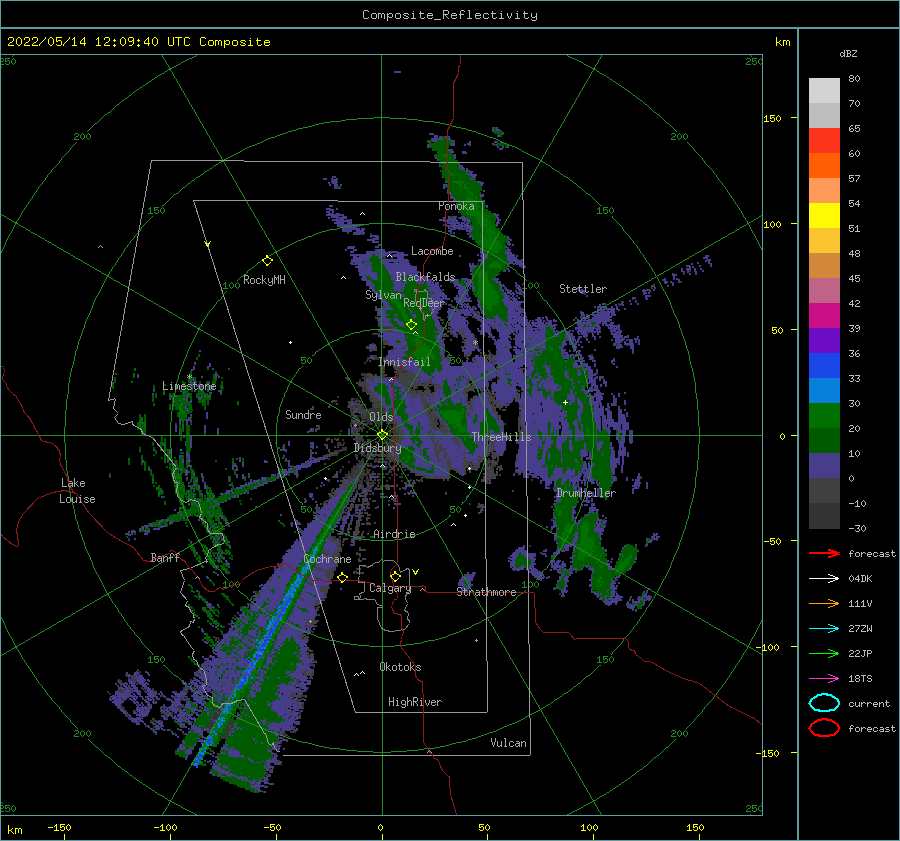Click the km unit label at top right
The width and height of the screenshot is (900, 841).
pos(782,42)
